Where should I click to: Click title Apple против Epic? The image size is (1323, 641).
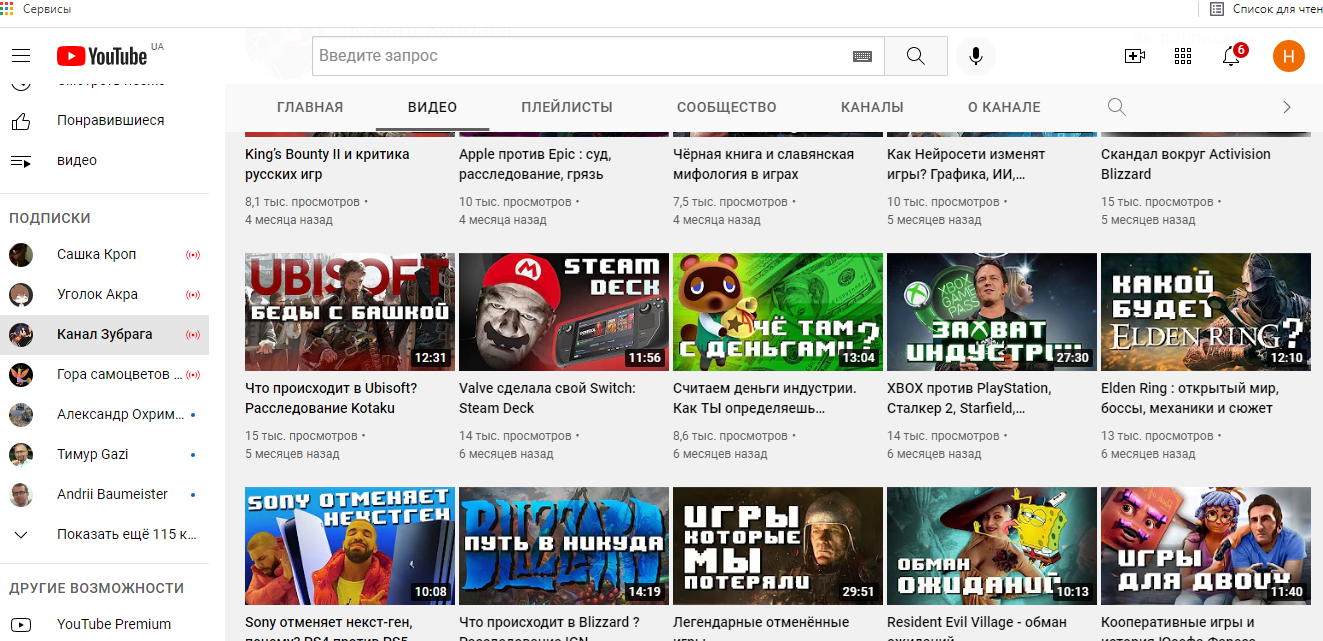(x=535, y=164)
